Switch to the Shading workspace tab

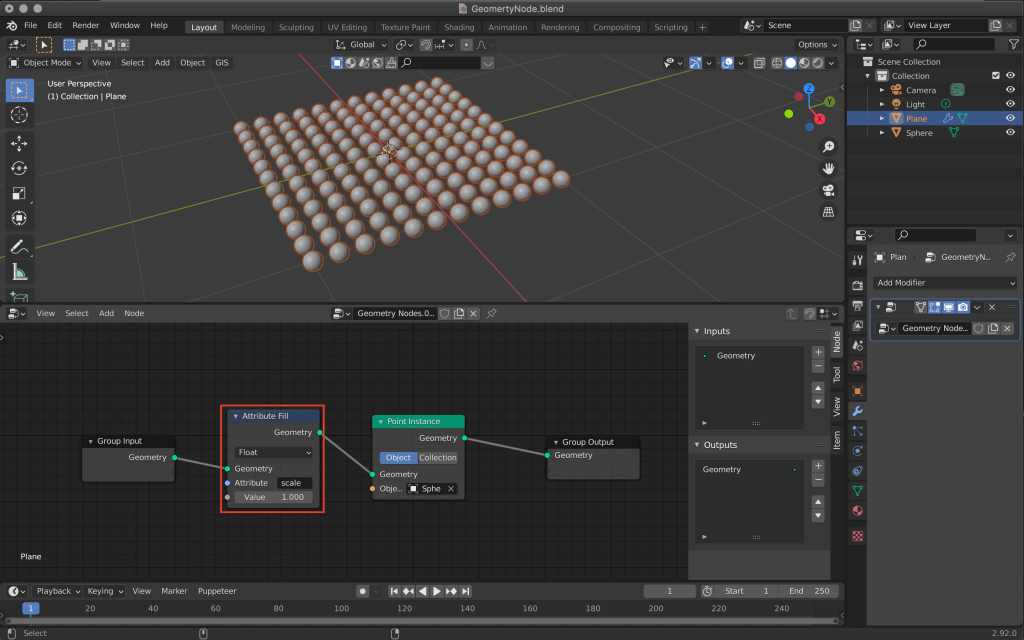458,27
